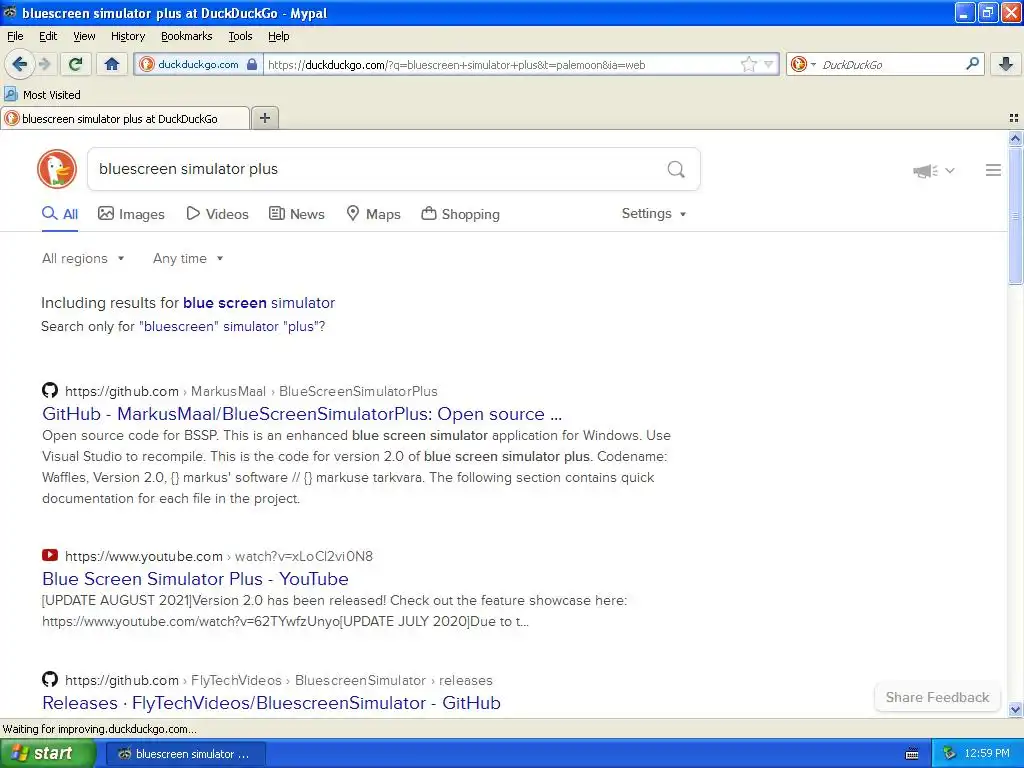
Task: Click the system tray network icon
Action: pyautogui.click(x=950, y=754)
